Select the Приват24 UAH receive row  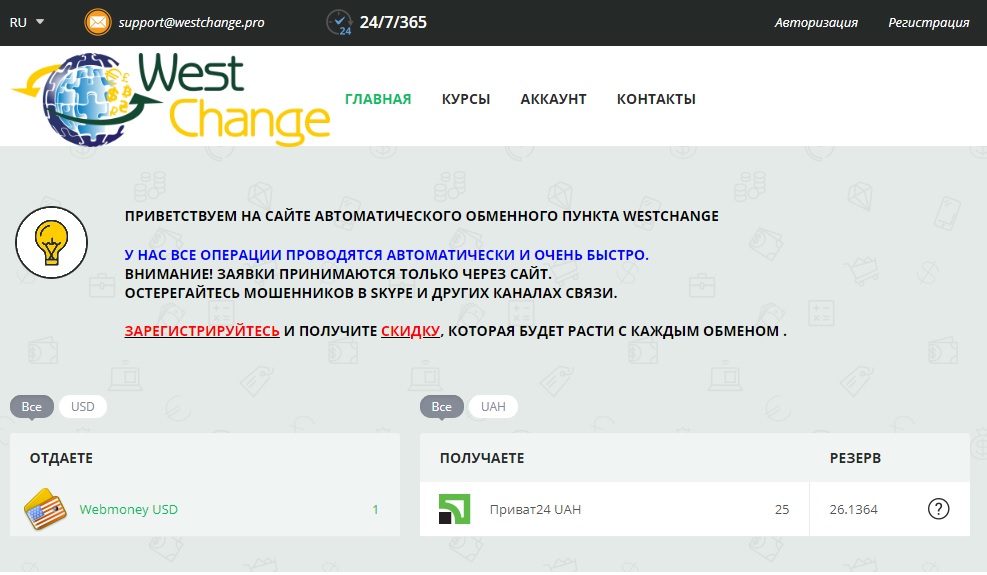click(x=614, y=510)
